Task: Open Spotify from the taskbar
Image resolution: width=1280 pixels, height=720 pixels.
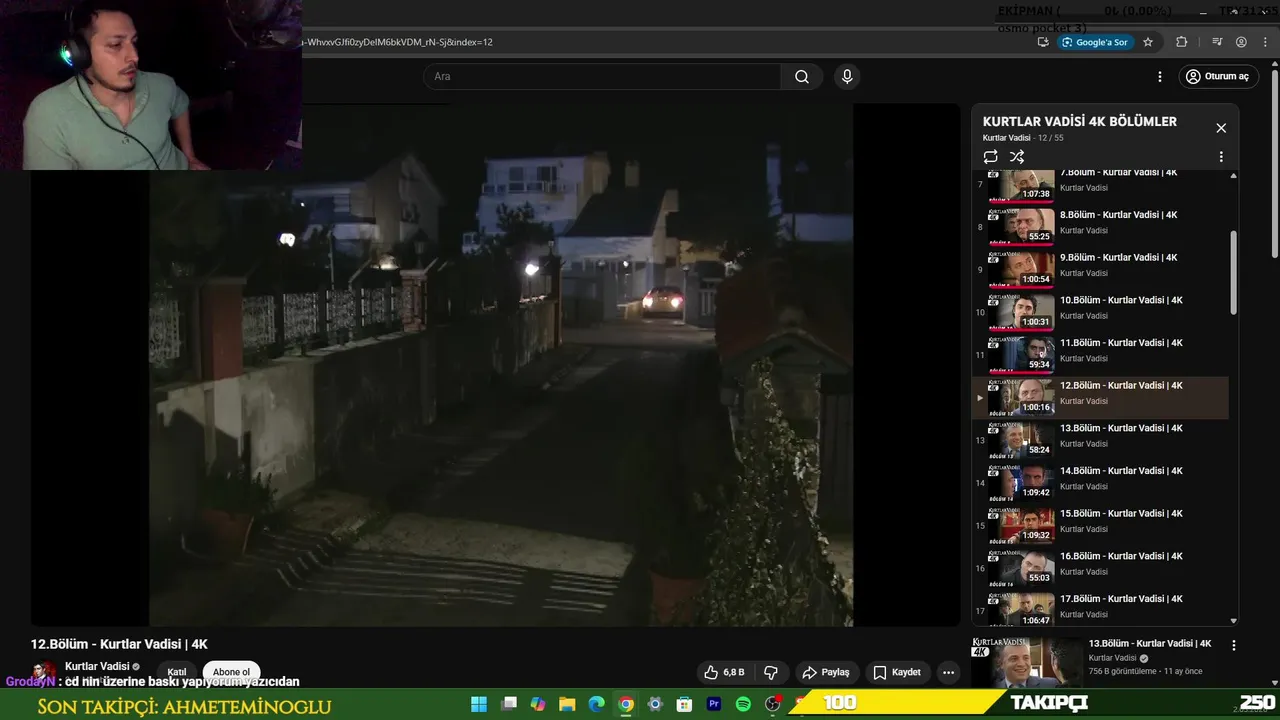Action: (743, 704)
